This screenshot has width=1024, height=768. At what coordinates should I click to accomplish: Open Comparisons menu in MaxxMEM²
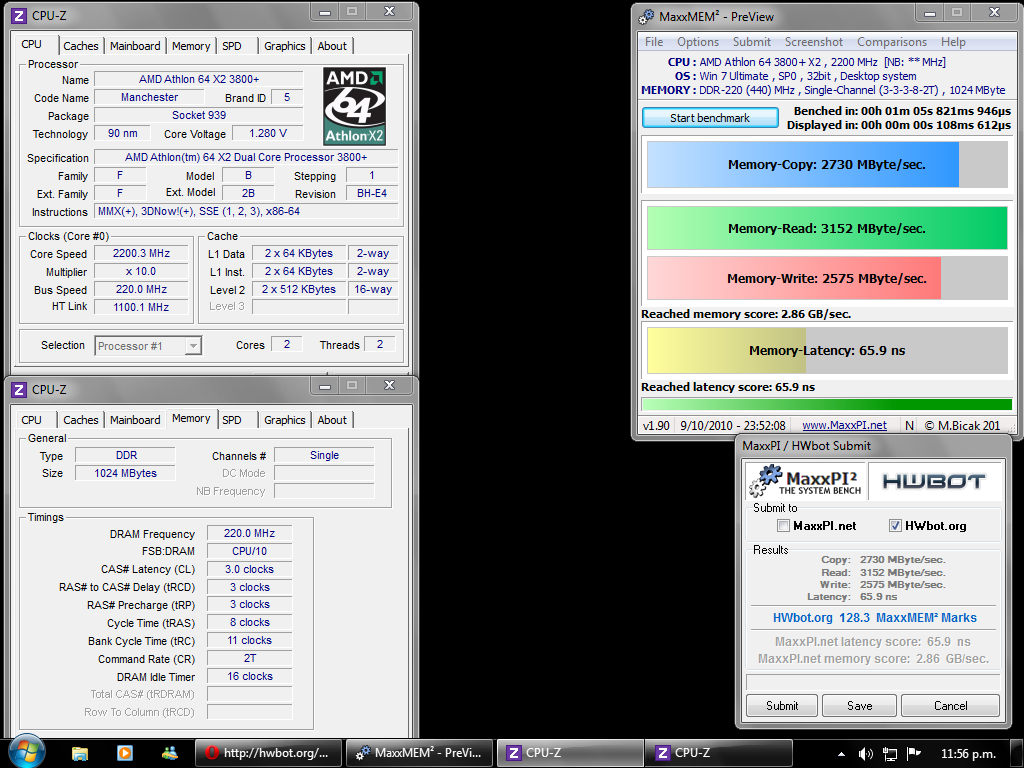click(x=891, y=42)
